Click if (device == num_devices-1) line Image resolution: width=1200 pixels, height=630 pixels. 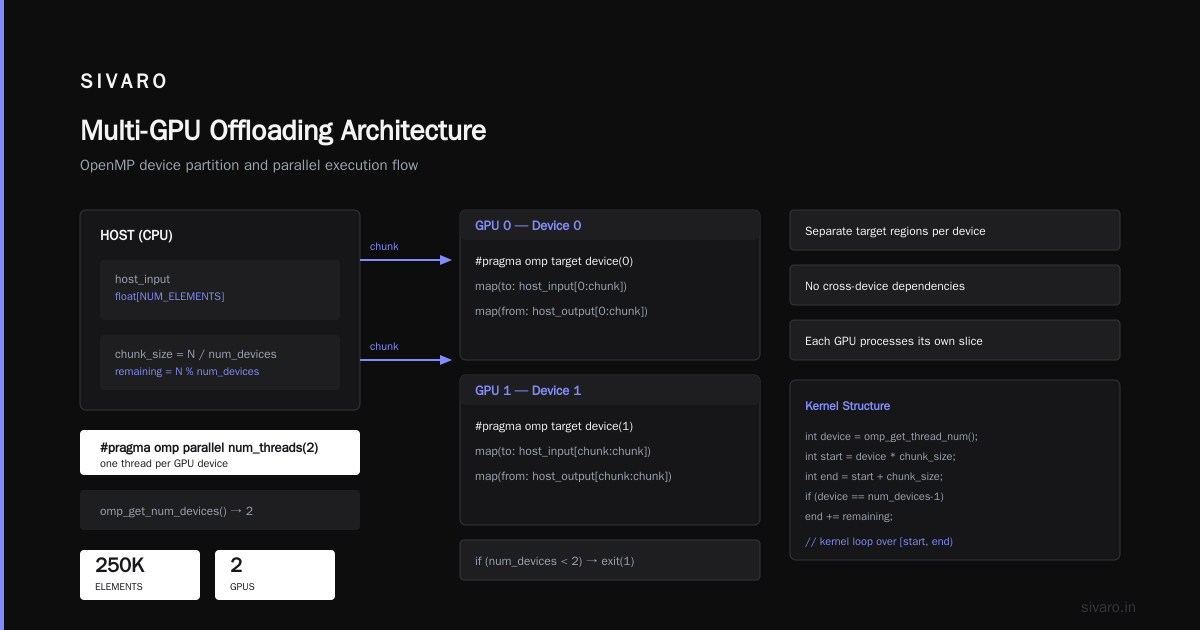874,496
